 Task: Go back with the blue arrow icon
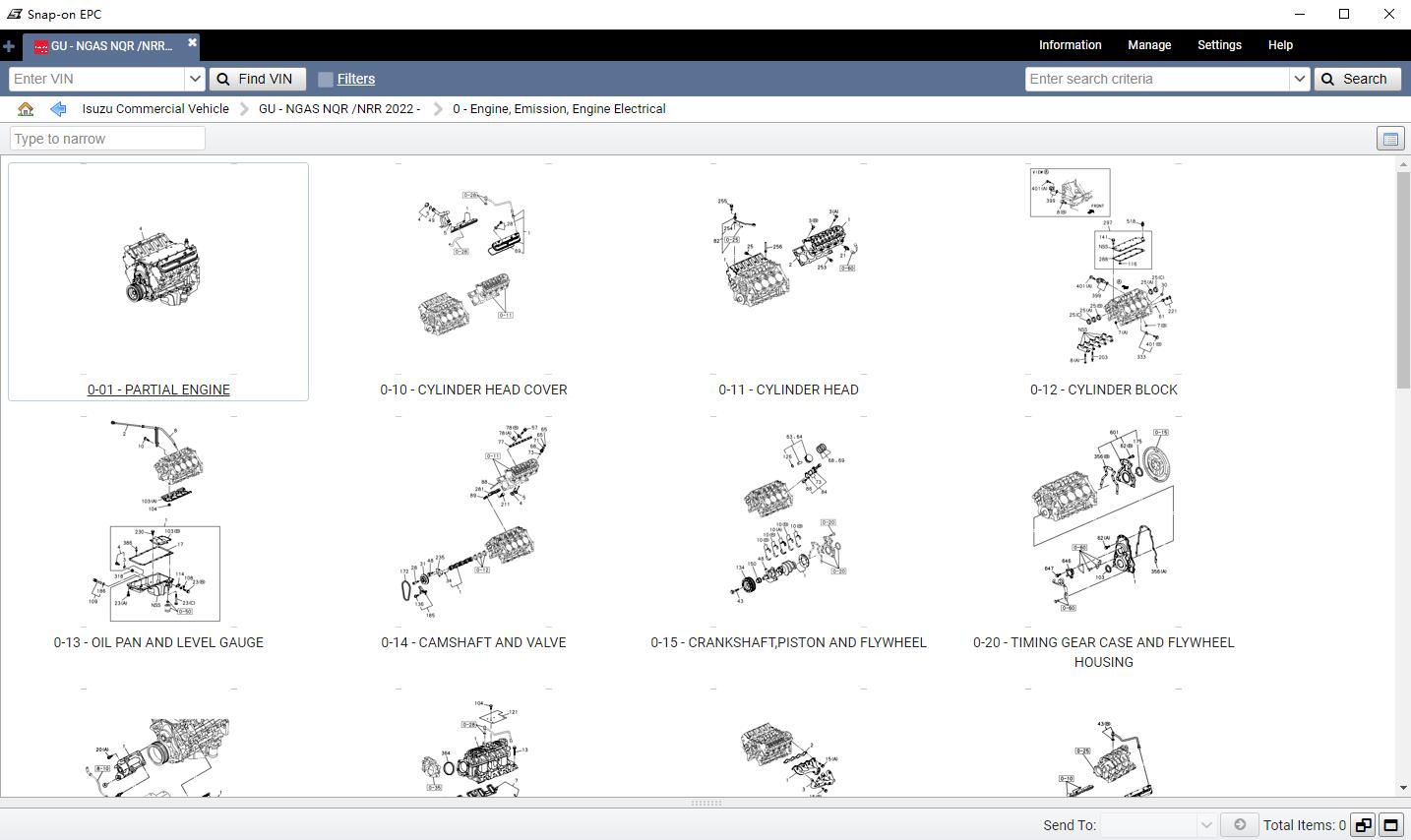58,109
